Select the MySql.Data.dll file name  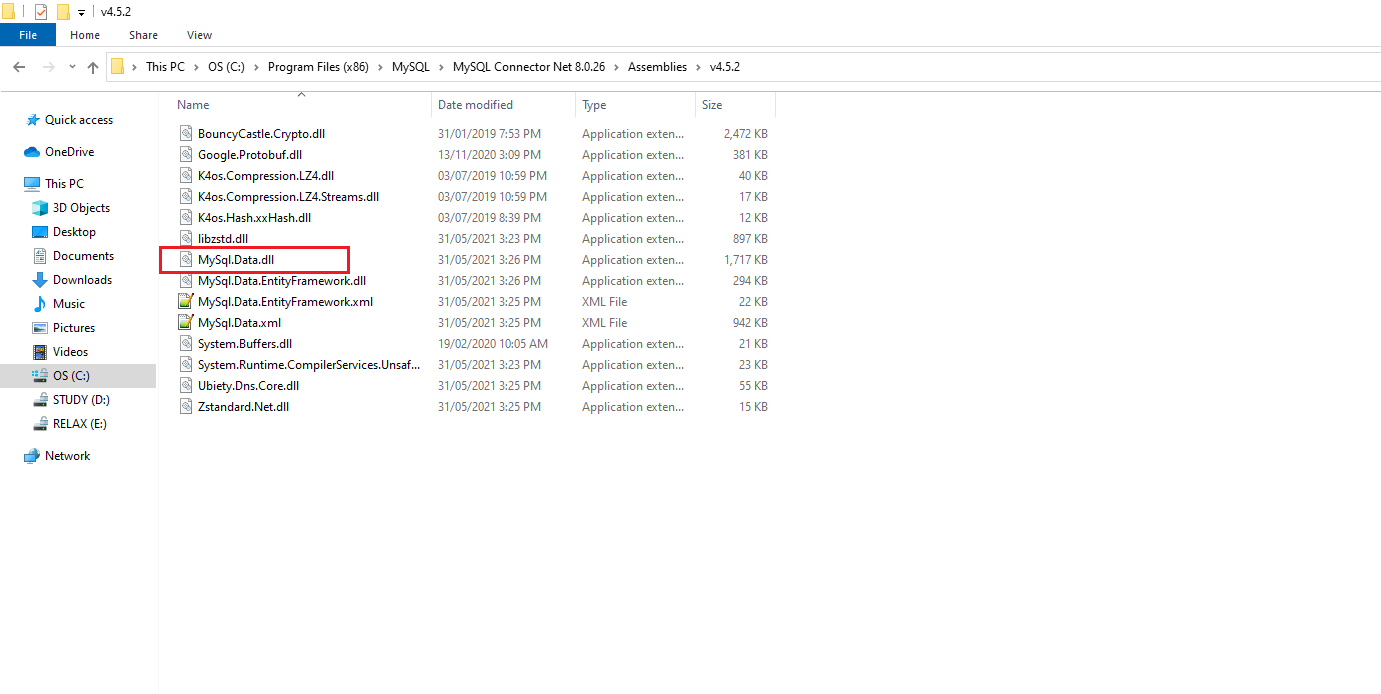[236, 260]
